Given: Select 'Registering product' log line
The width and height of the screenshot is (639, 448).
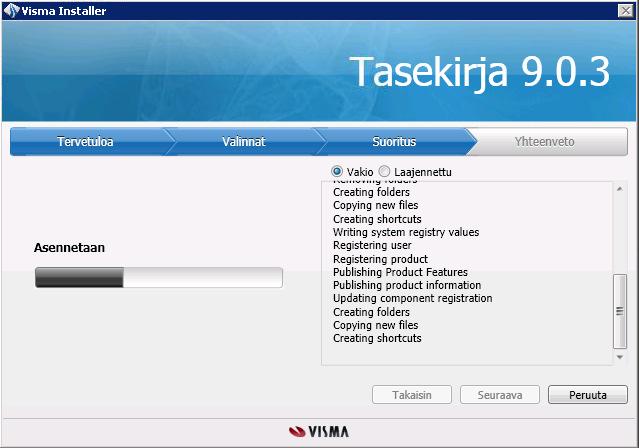Looking at the screenshot, I should point(380,259).
